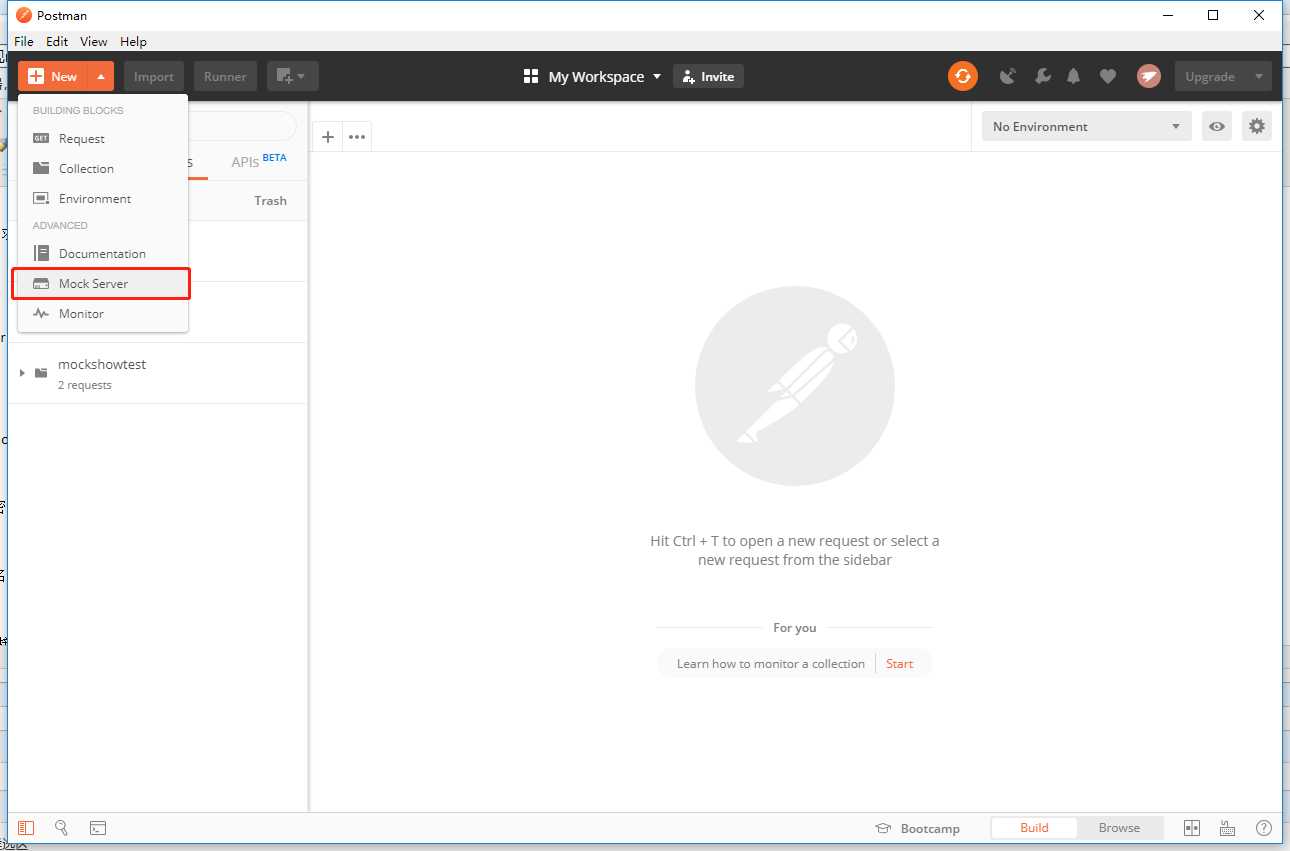Open the help question mark icon
Viewport: 1290px width, 851px height.
[x=1264, y=828]
